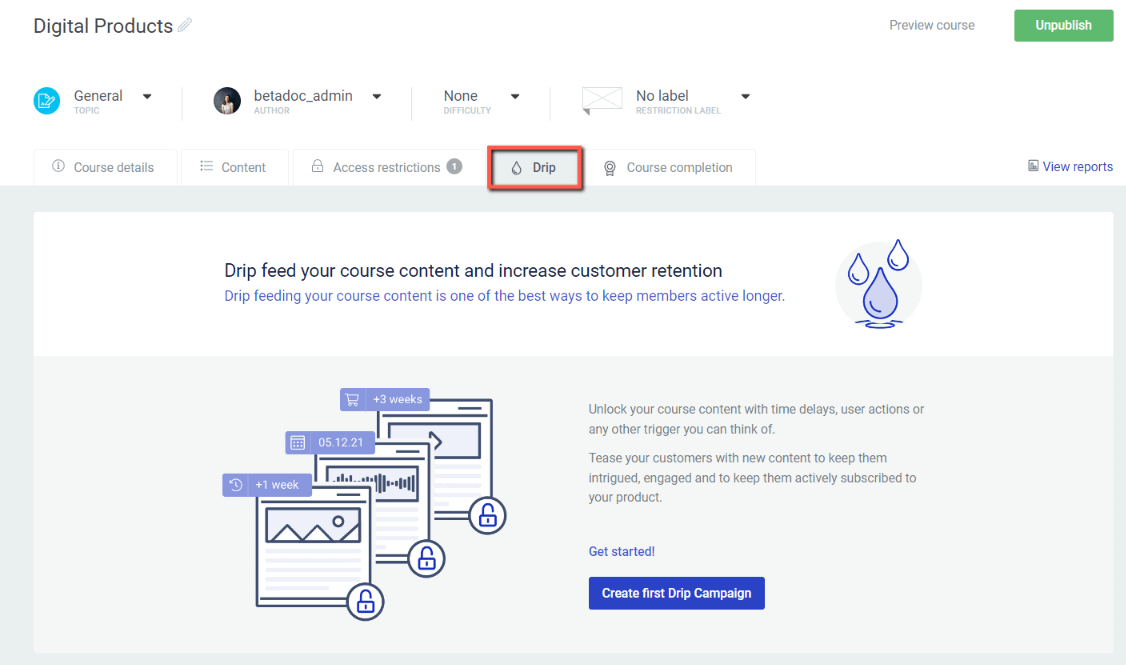Expand the Difficulty dropdown set to None

(x=515, y=97)
